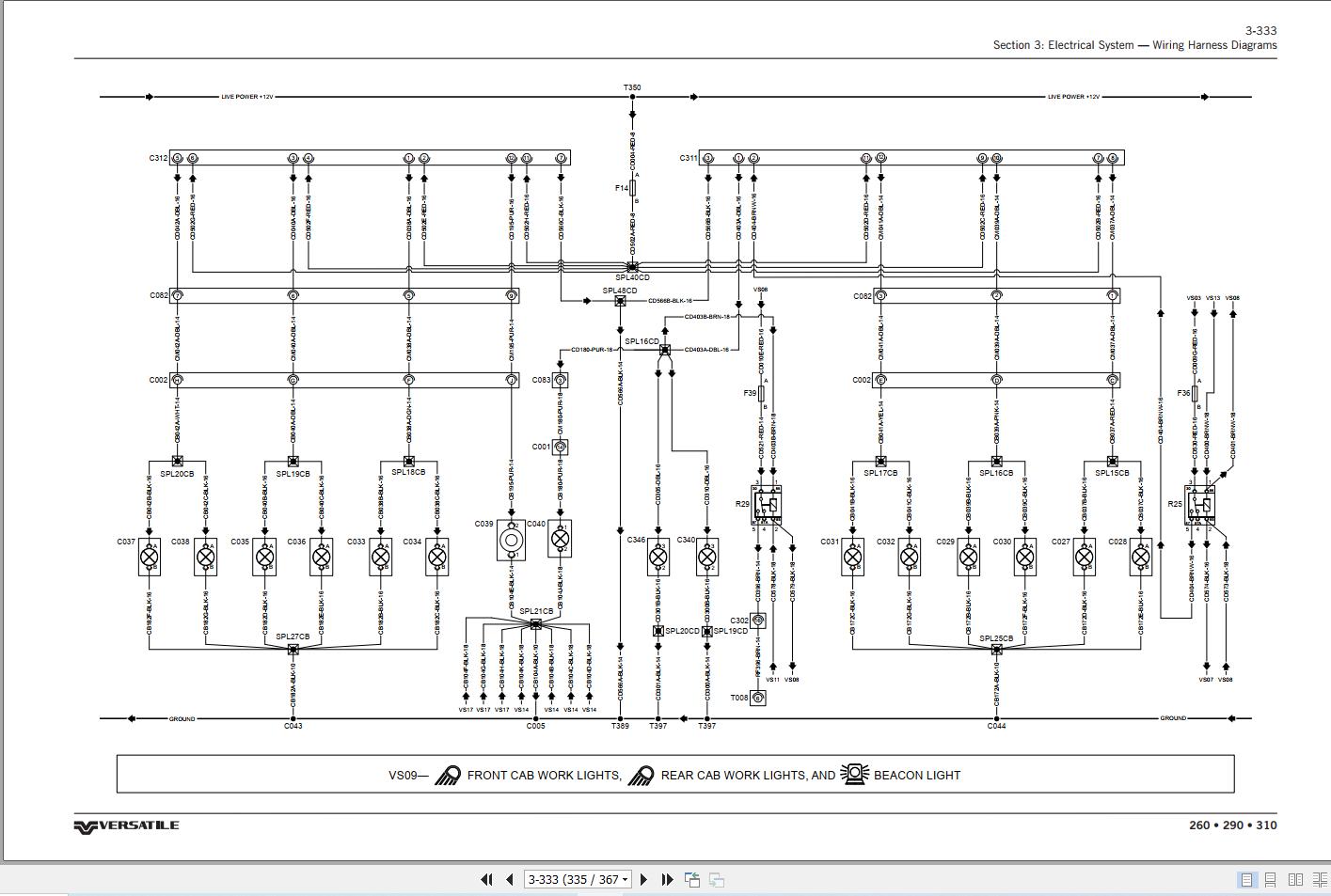Click the C346 lamp symbol
The width and height of the screenshot is (1331, 896).
point(658,558)
